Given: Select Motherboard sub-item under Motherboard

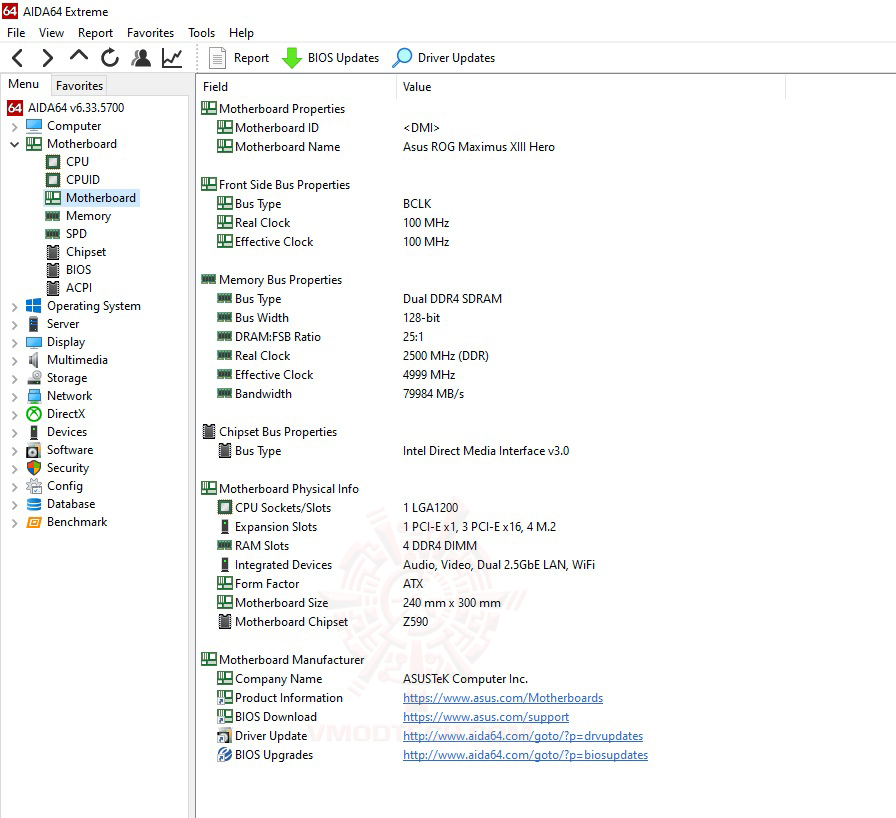Looking at the screenshot, I should [x=92, y=198].
